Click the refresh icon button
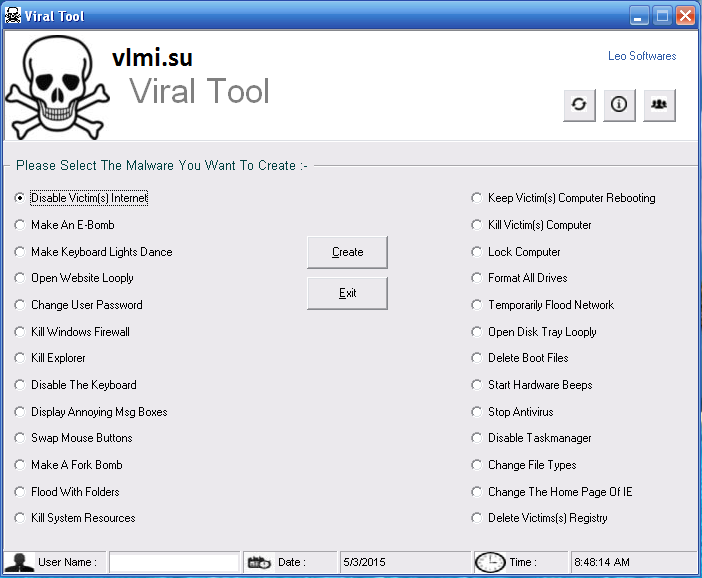The image size is (702, 578). click(579, 104)
